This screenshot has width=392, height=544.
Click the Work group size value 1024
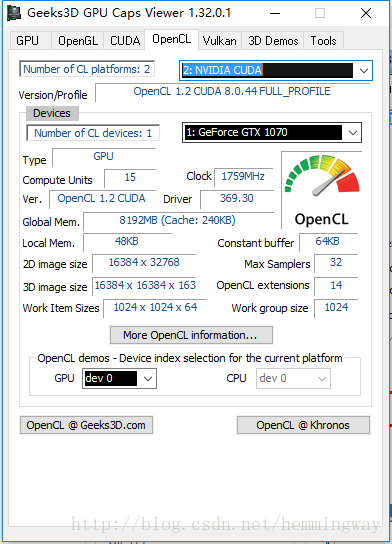336,308
